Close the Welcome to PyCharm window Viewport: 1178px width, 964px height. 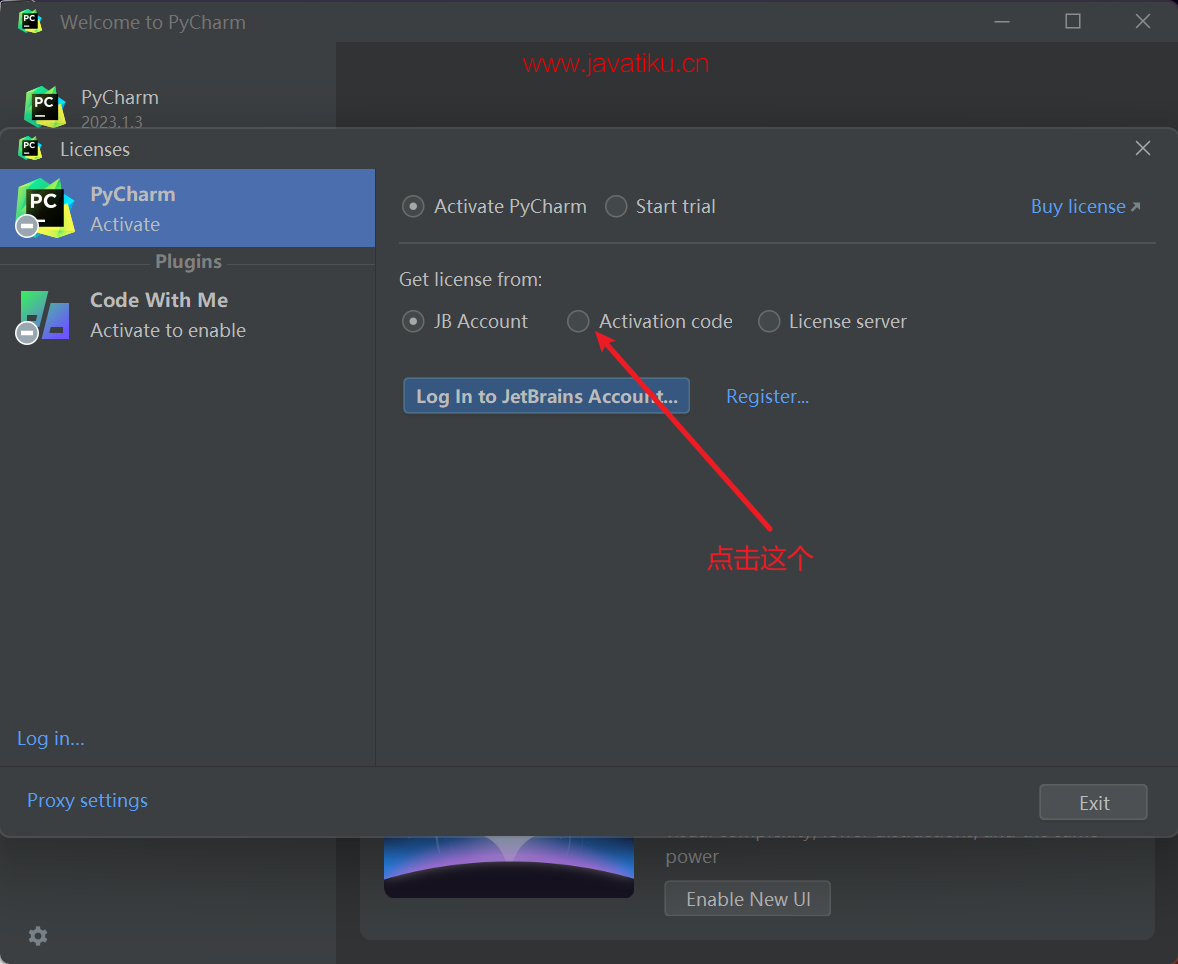click(x=1143, y=21)
